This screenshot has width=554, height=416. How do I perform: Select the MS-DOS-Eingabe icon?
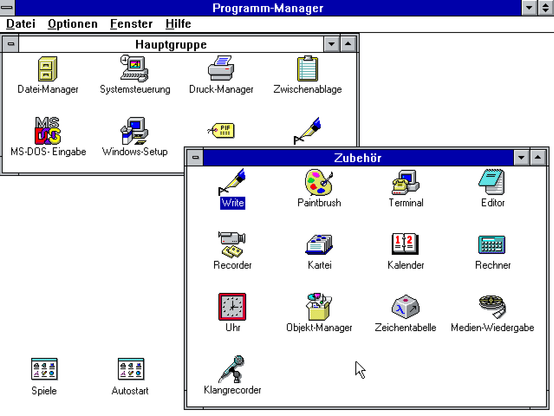48,131
